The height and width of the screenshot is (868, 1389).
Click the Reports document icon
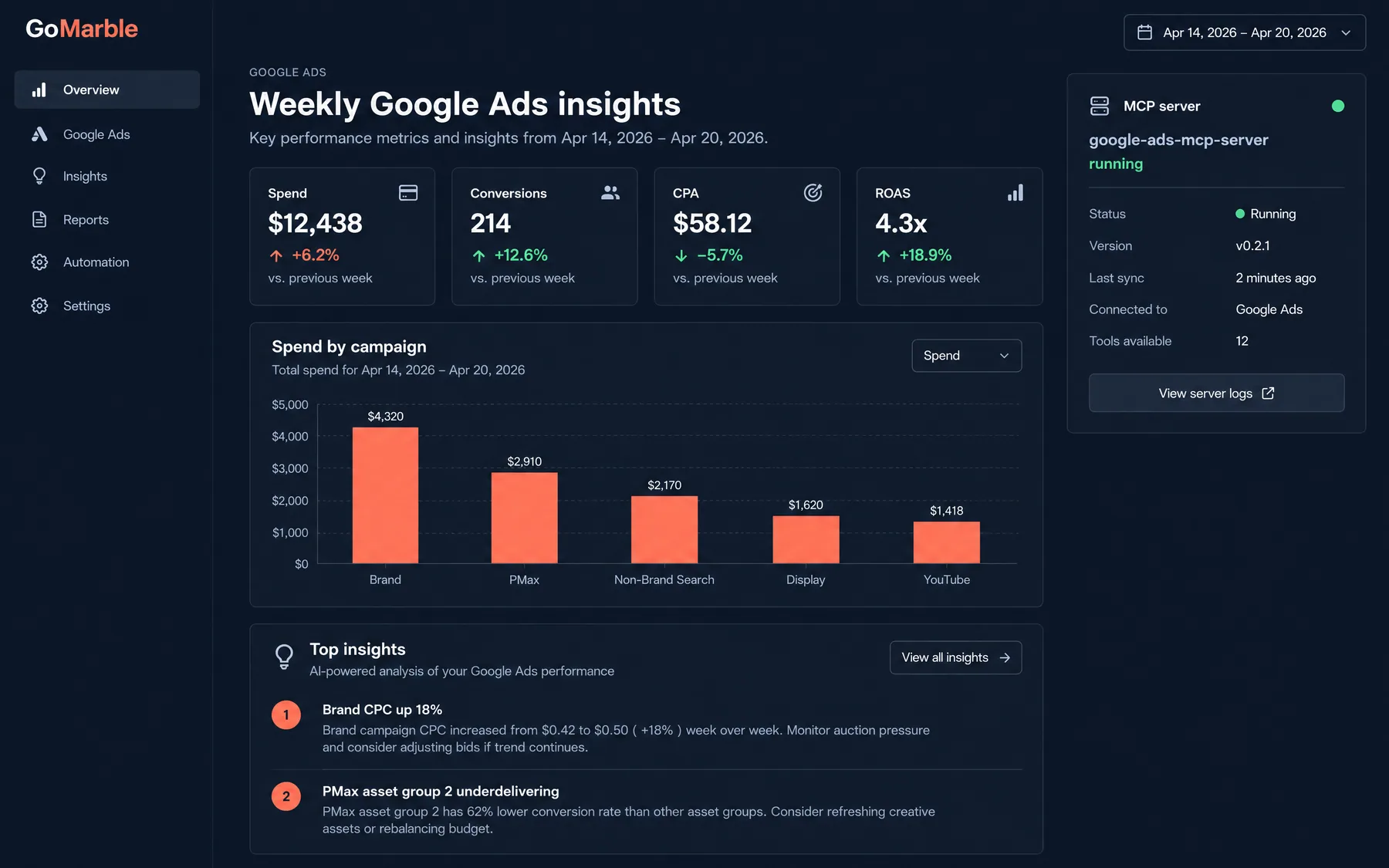(39, 219)
